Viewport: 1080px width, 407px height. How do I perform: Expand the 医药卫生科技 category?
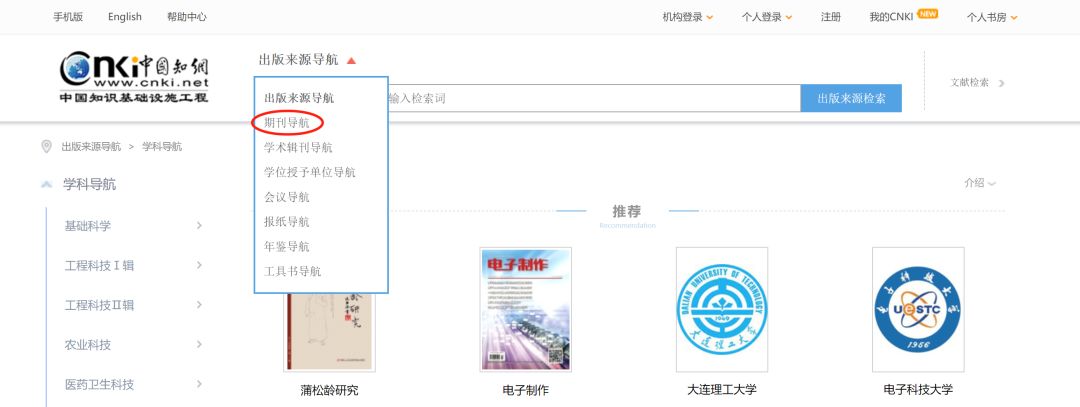(x=133, y=384)
